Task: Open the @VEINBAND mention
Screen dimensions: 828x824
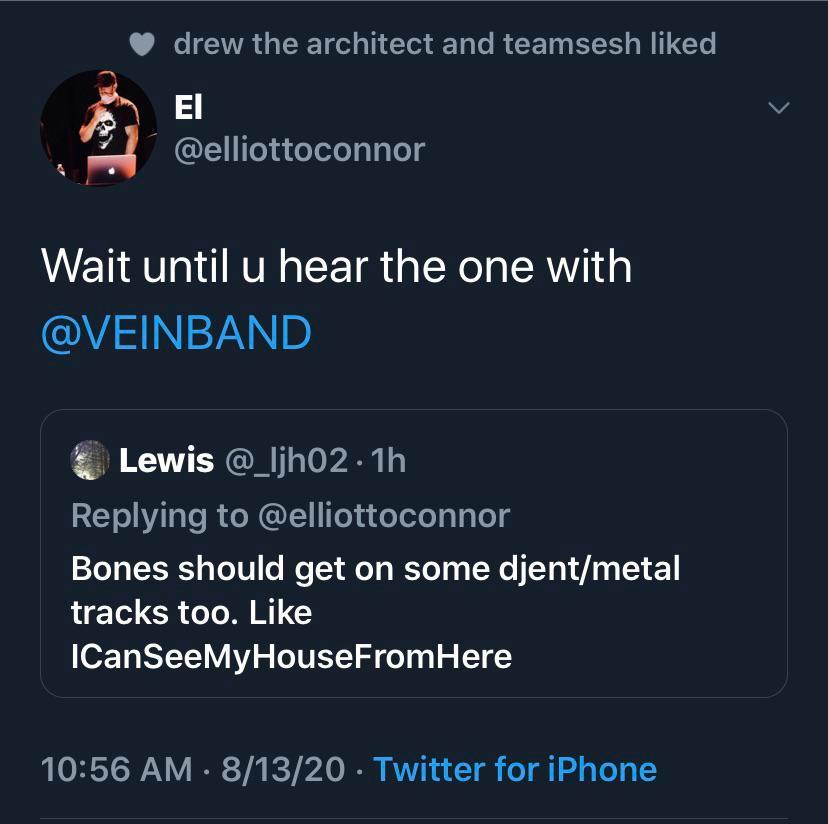Action: click(x=176, y=333)
